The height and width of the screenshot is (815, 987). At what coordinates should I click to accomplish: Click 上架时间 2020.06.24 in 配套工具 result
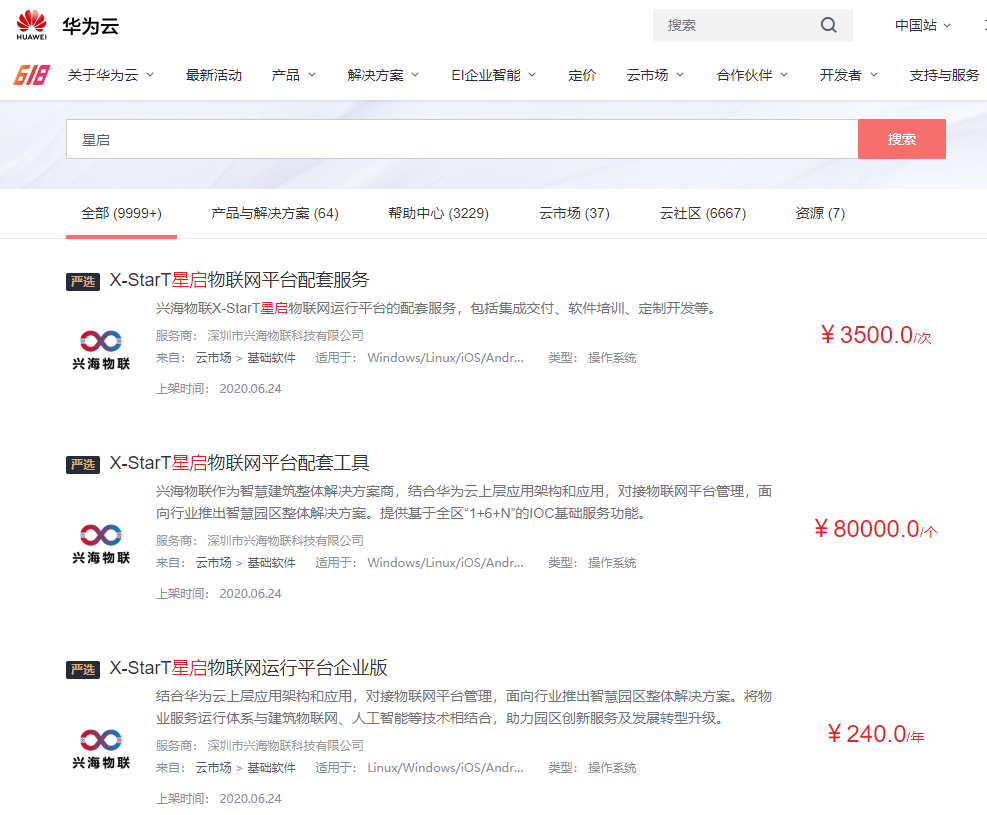pyautogui.click(x=218, y=593)
